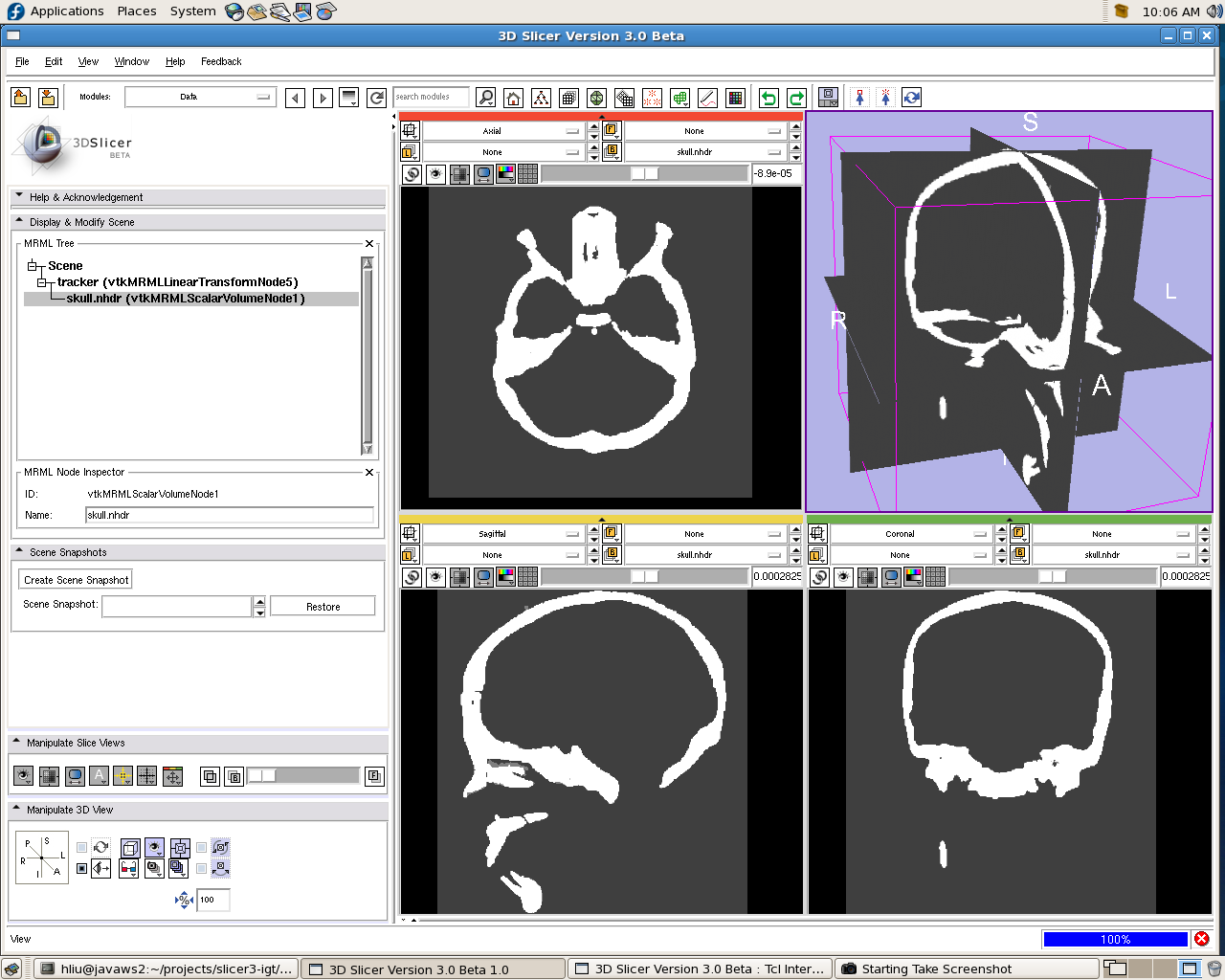The width and height of the screenshot is (1225, 980).
Task: Open the Data tree module icon
Action: coord(542,98)
